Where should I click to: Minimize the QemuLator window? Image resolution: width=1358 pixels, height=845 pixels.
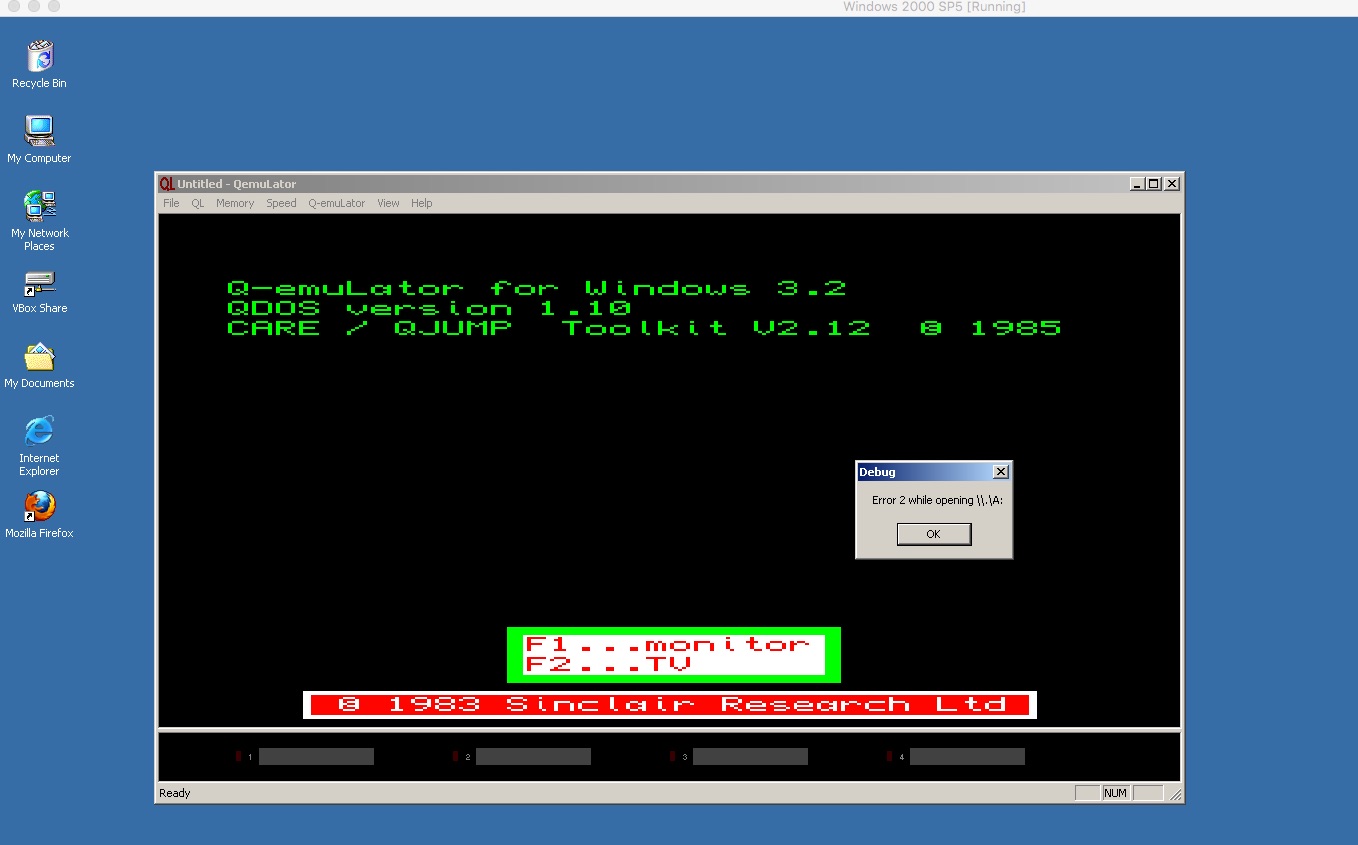(1137, 184)
